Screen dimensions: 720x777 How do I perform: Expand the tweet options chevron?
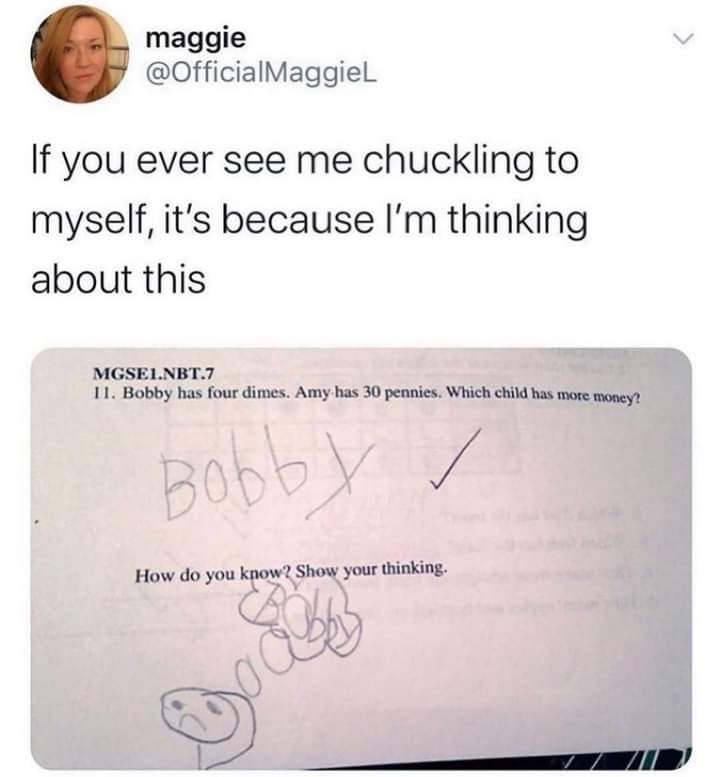click(683, 39)
